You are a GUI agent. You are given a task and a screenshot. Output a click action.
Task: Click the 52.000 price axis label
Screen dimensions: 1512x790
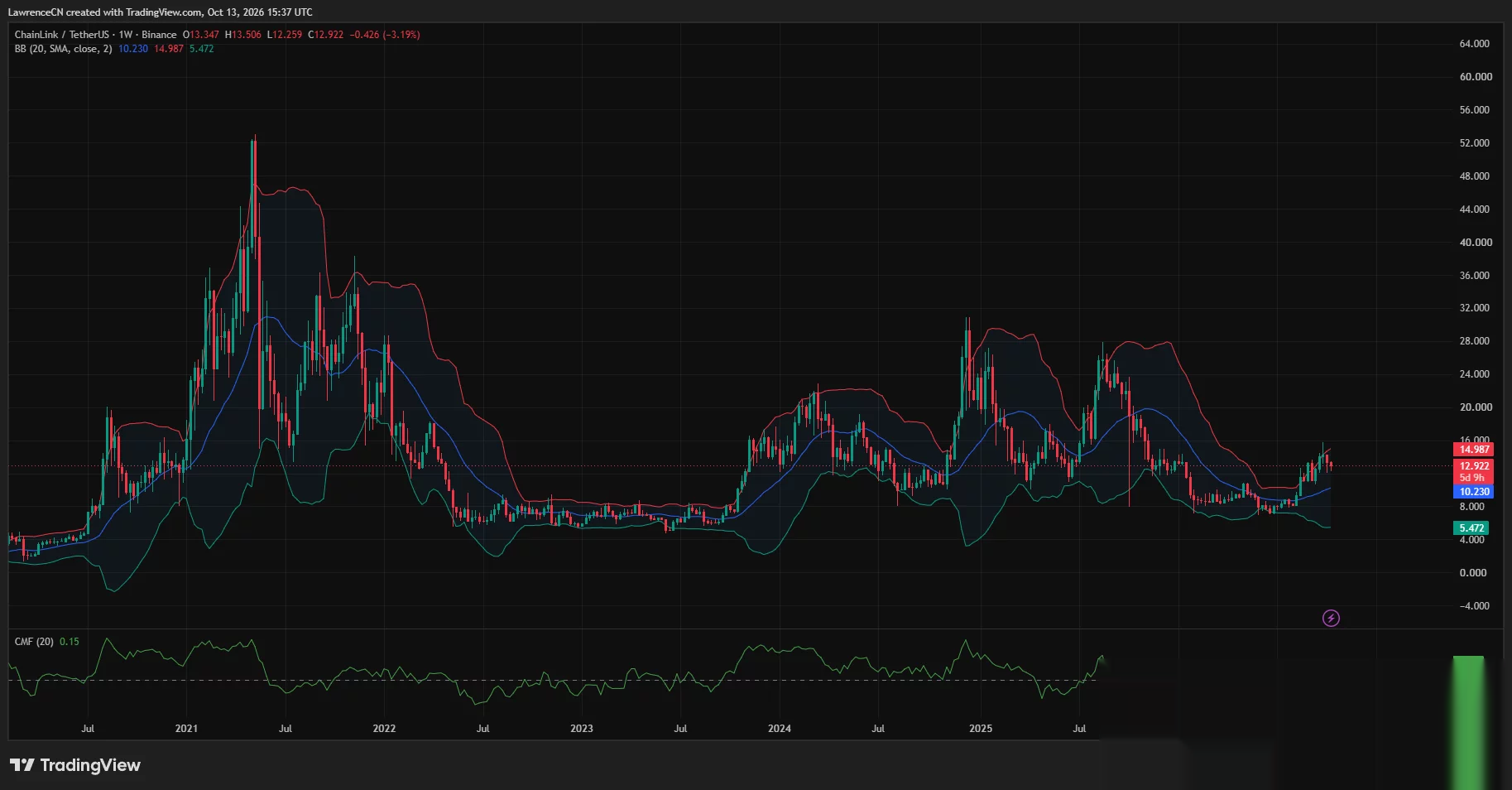(1475, 143)
